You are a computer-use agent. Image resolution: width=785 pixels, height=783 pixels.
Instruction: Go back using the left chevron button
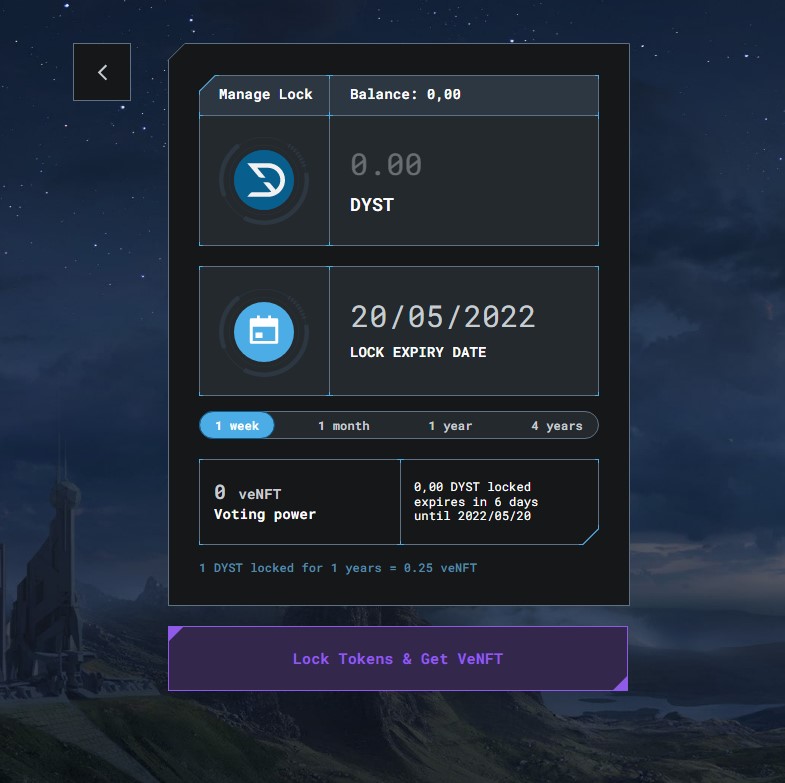point(102,72)
